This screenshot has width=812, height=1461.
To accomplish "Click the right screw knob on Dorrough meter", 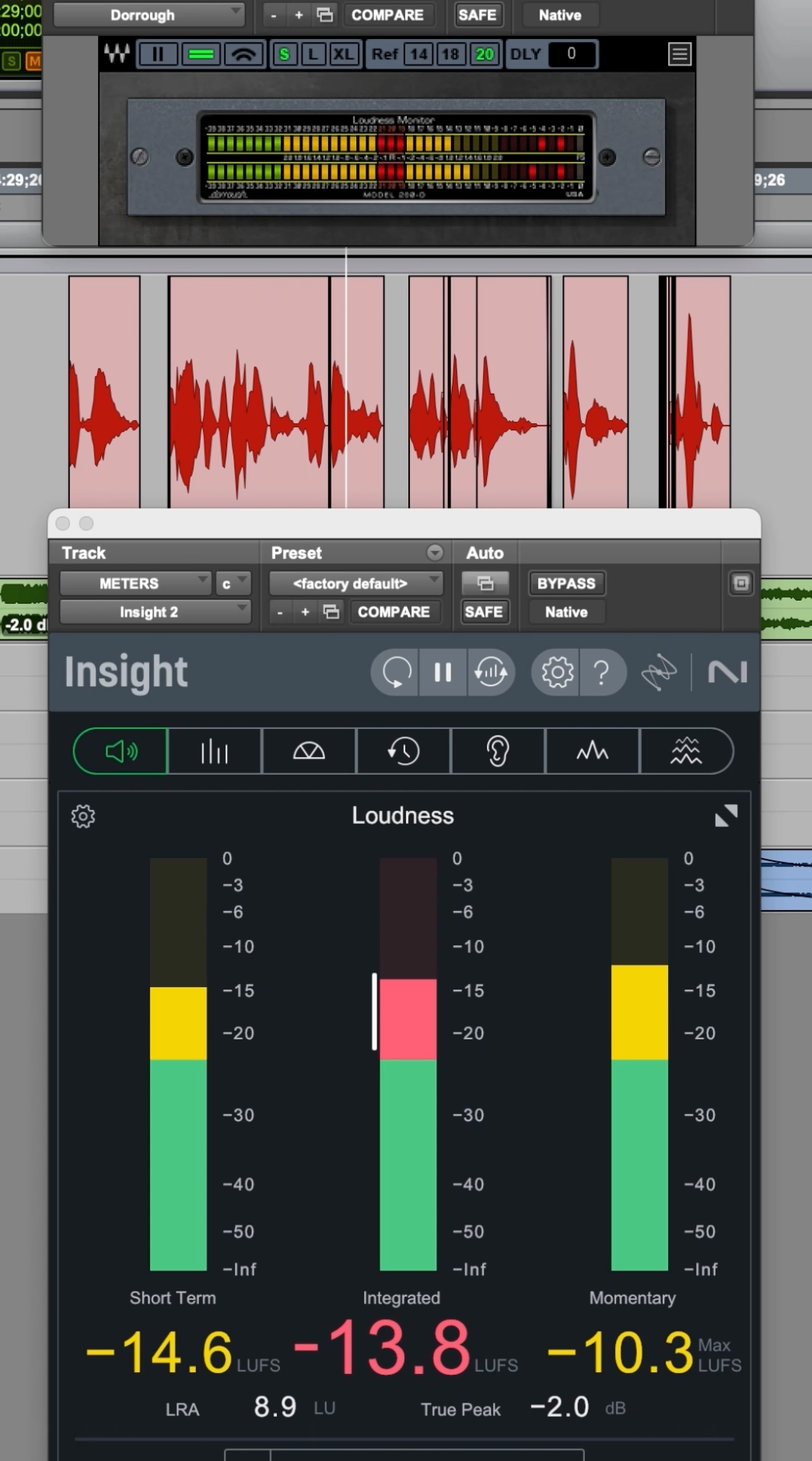I will (x=652, y=156).
